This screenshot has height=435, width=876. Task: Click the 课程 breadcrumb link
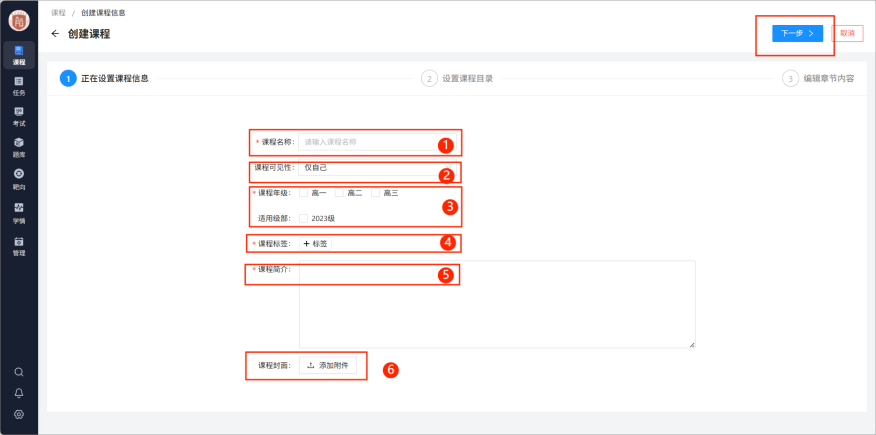(x=58, y=13)
